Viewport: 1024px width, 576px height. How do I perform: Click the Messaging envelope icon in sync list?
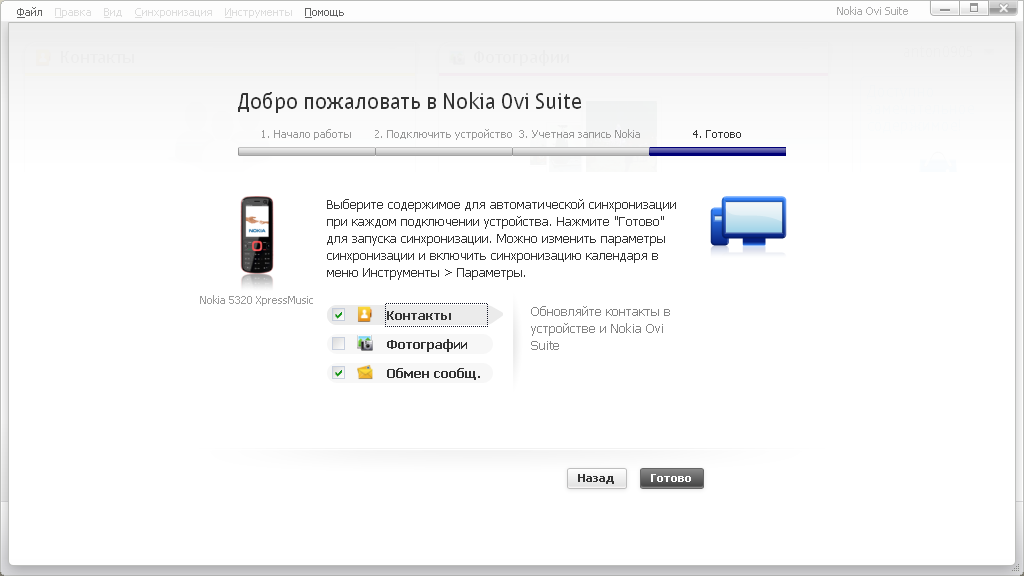[365, 373]
